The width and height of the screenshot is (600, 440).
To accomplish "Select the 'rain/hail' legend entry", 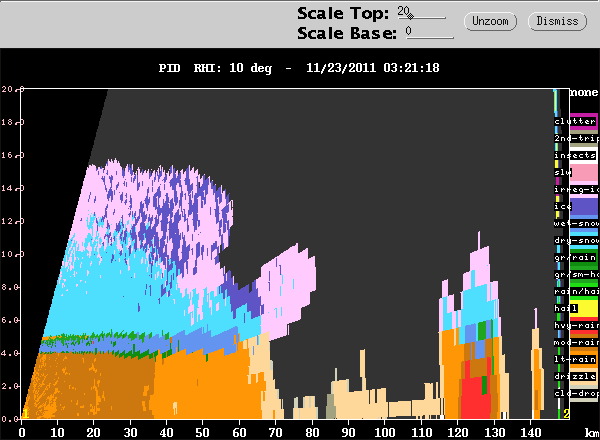I will point(577,292).
